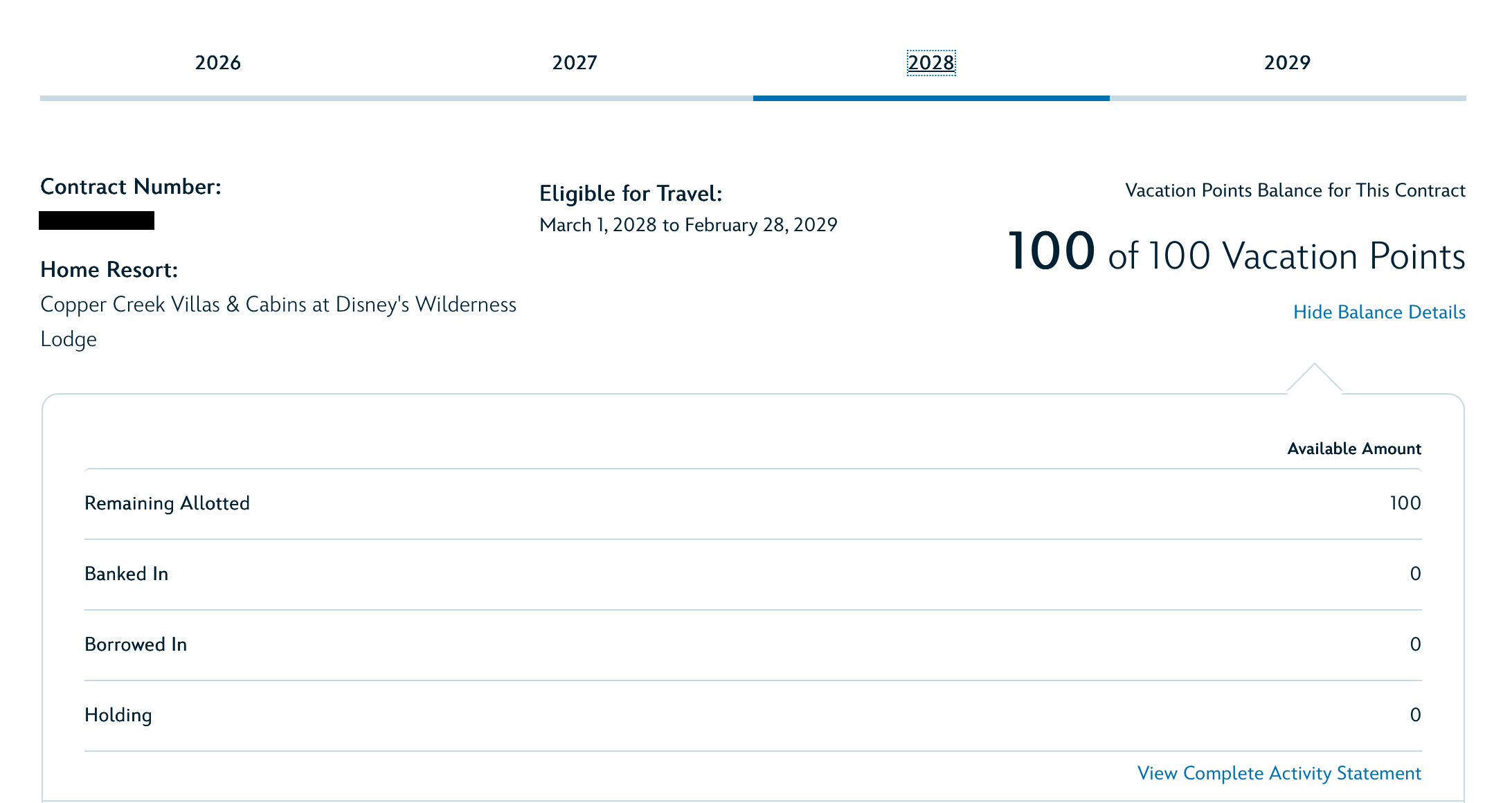
Task: Click the Remaining Allotted row label
Action: pos(167,503)
